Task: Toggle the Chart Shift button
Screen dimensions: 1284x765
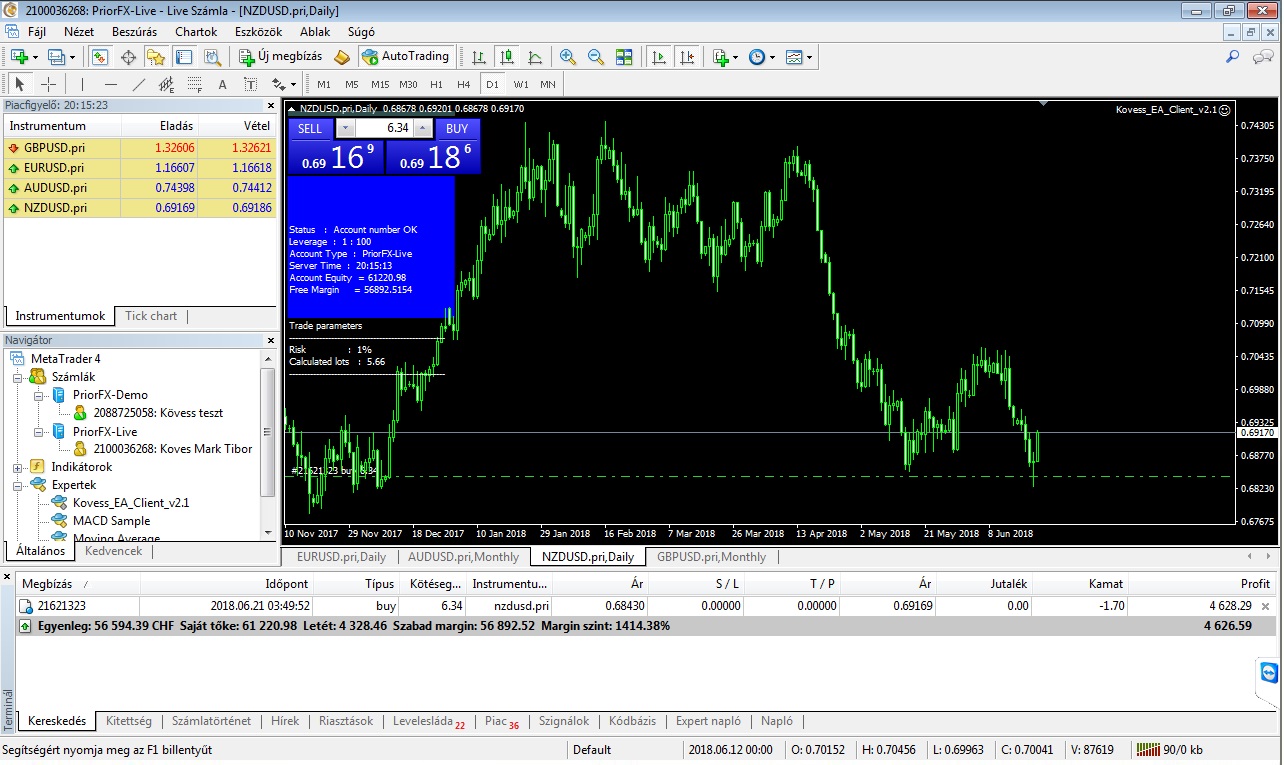Action: pyautogui.click(x=686, y=57)
